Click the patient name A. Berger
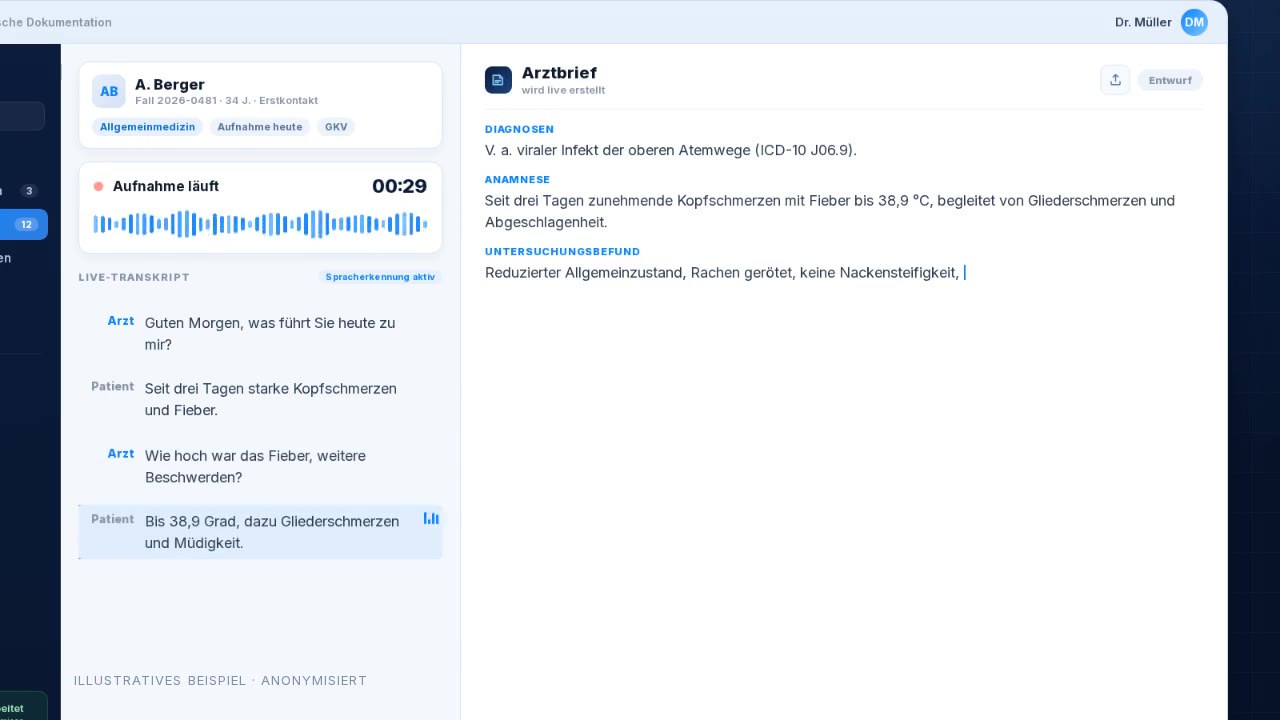Screen dimensions: 1280x720 tap(170, 84)
